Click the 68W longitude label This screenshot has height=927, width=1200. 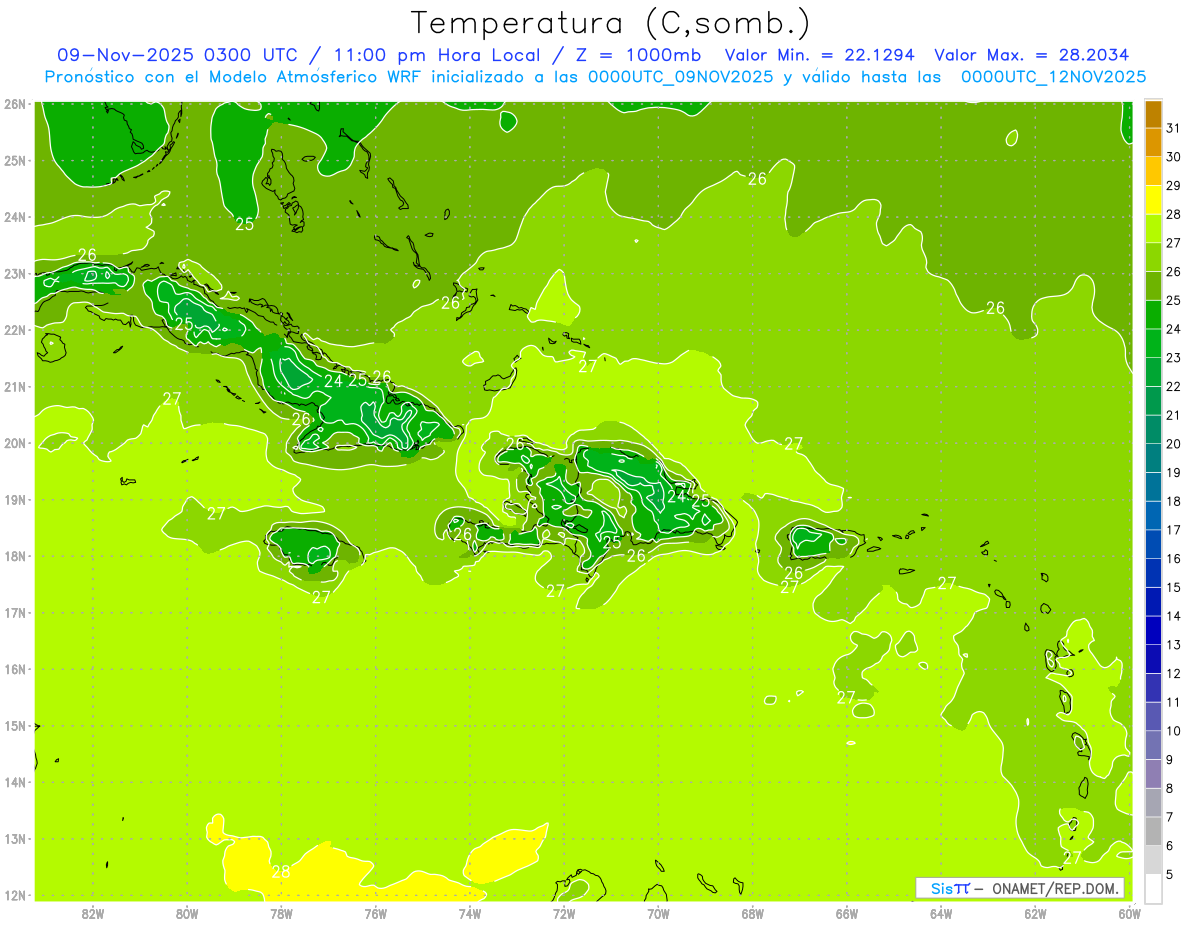(x=753, y=913)
